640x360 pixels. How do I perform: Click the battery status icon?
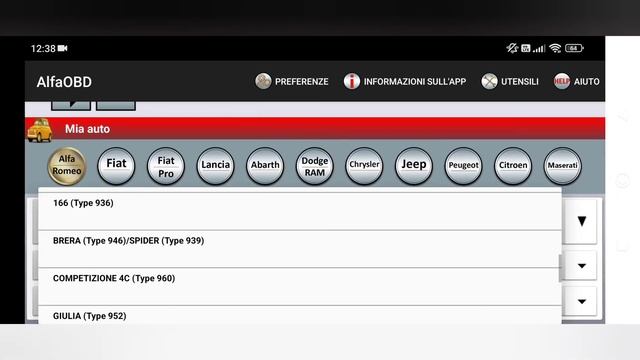[574, 48]
